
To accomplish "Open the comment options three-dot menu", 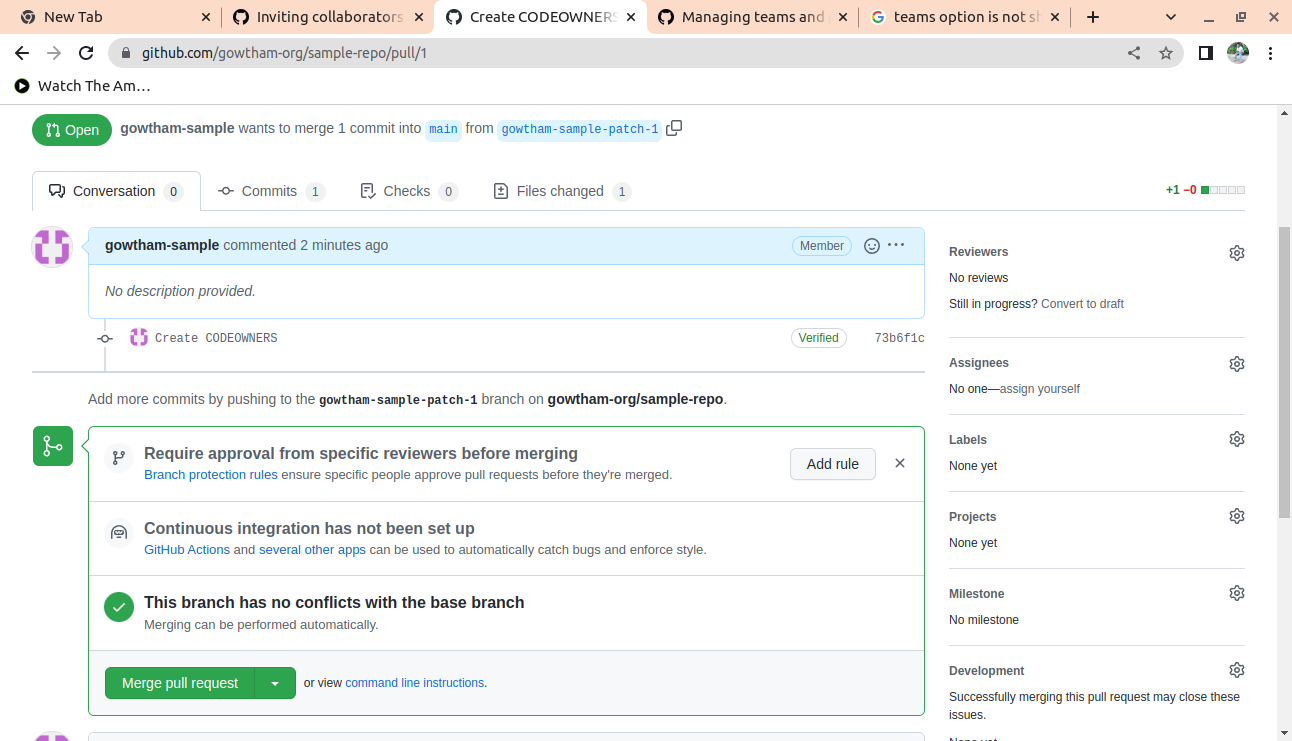I will click(896, 245).
